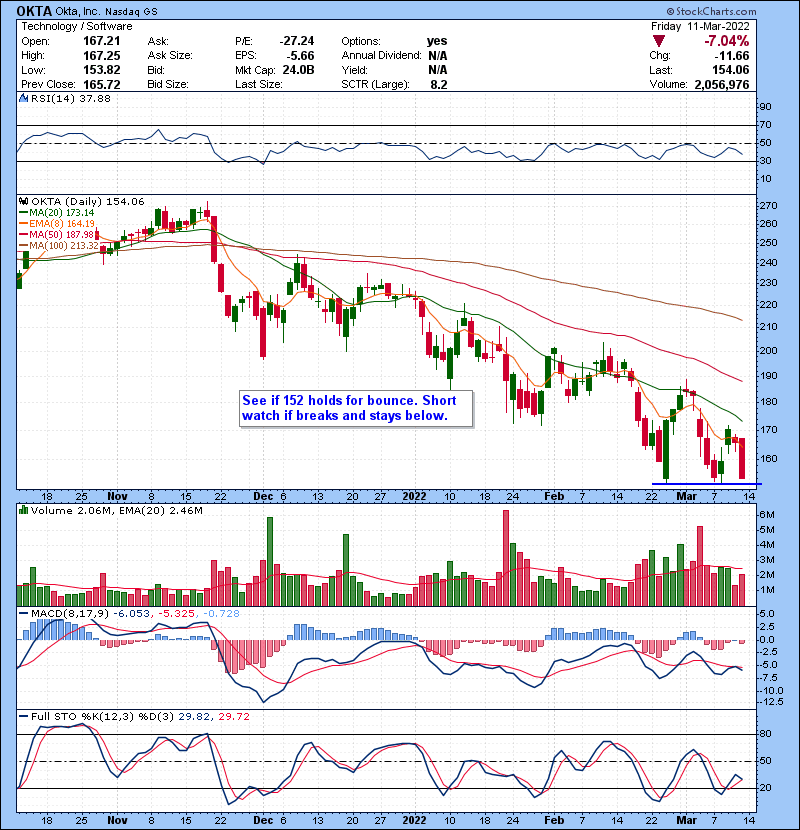Click the EPS value -5.66
Image resolution: width=800 pixels, height=830 pixels.
pos(300,56)
